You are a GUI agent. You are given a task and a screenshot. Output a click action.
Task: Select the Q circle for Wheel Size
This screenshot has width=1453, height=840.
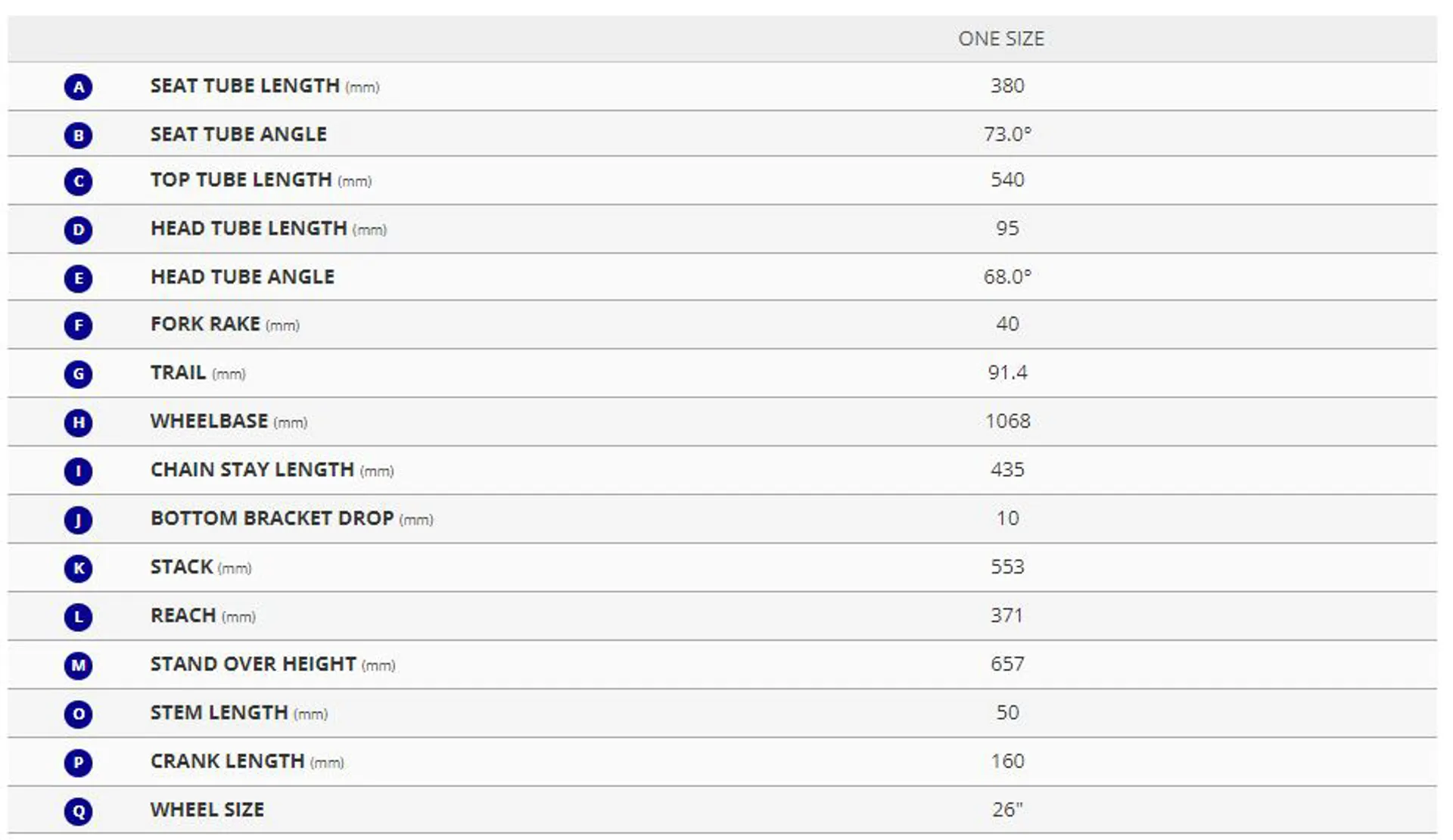[78, 812]
